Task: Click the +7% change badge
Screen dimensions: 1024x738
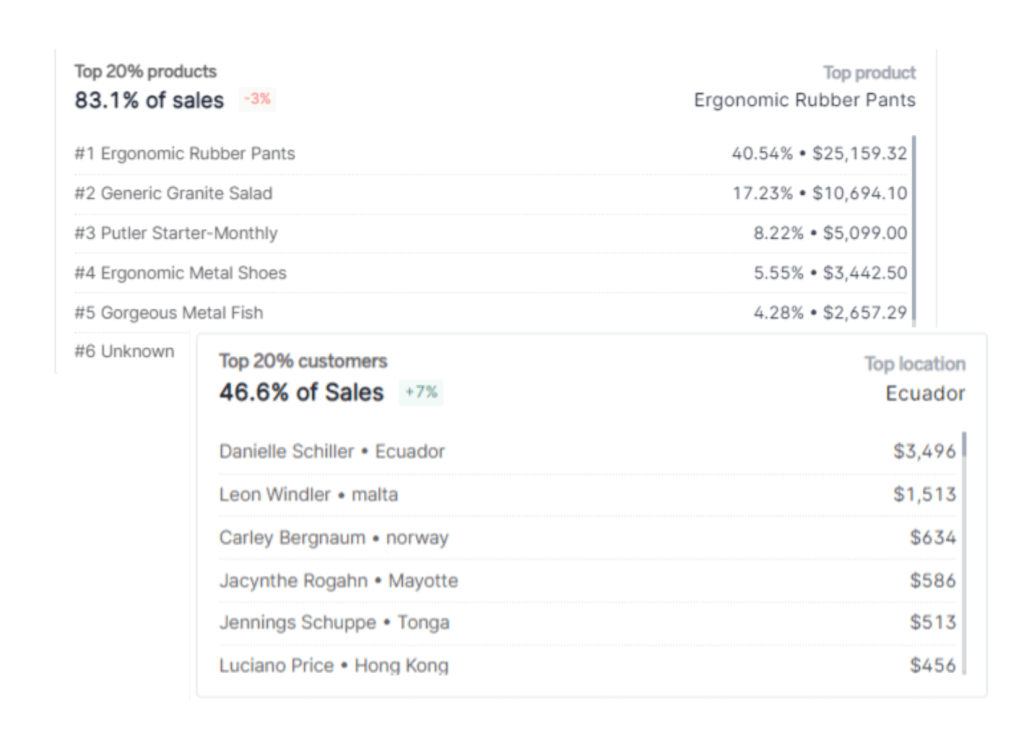Action: 421,392
